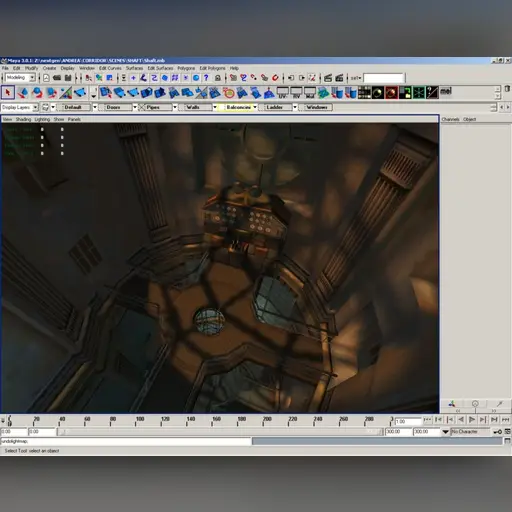Click the Auto Key key icon

click(x=498, y=432)
